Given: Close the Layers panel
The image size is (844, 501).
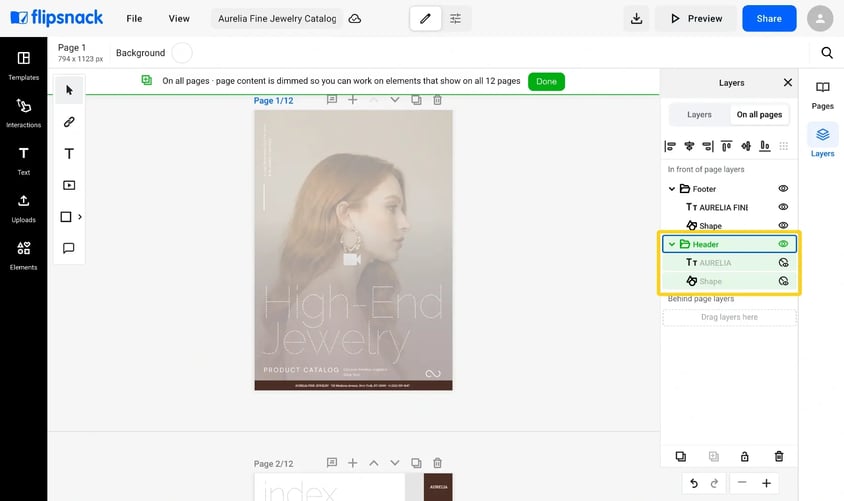Looking at the screenshot, I should 787,82.
